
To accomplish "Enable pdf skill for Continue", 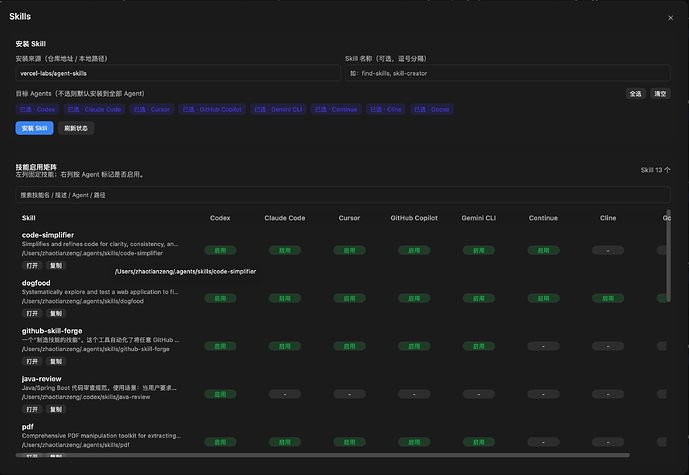I will (544, 442).
